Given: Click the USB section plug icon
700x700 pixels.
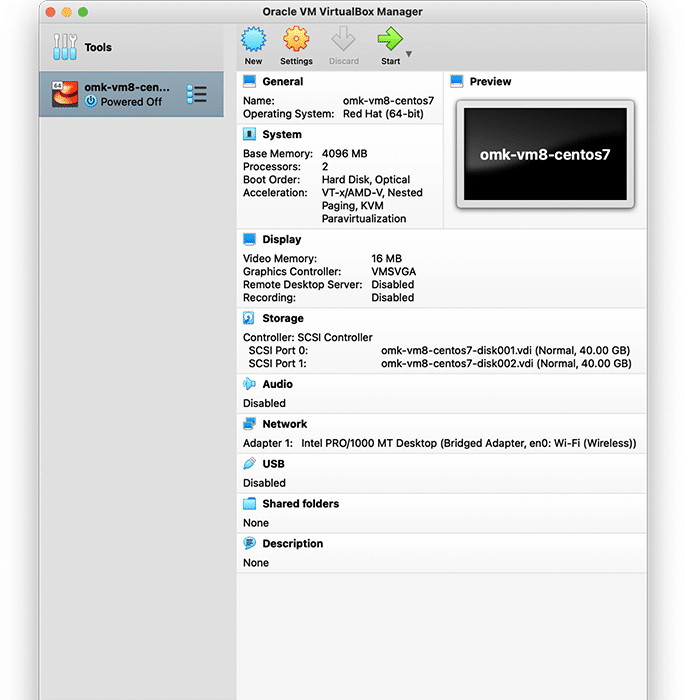Looking at the screenshot, I should click(249, 463).
